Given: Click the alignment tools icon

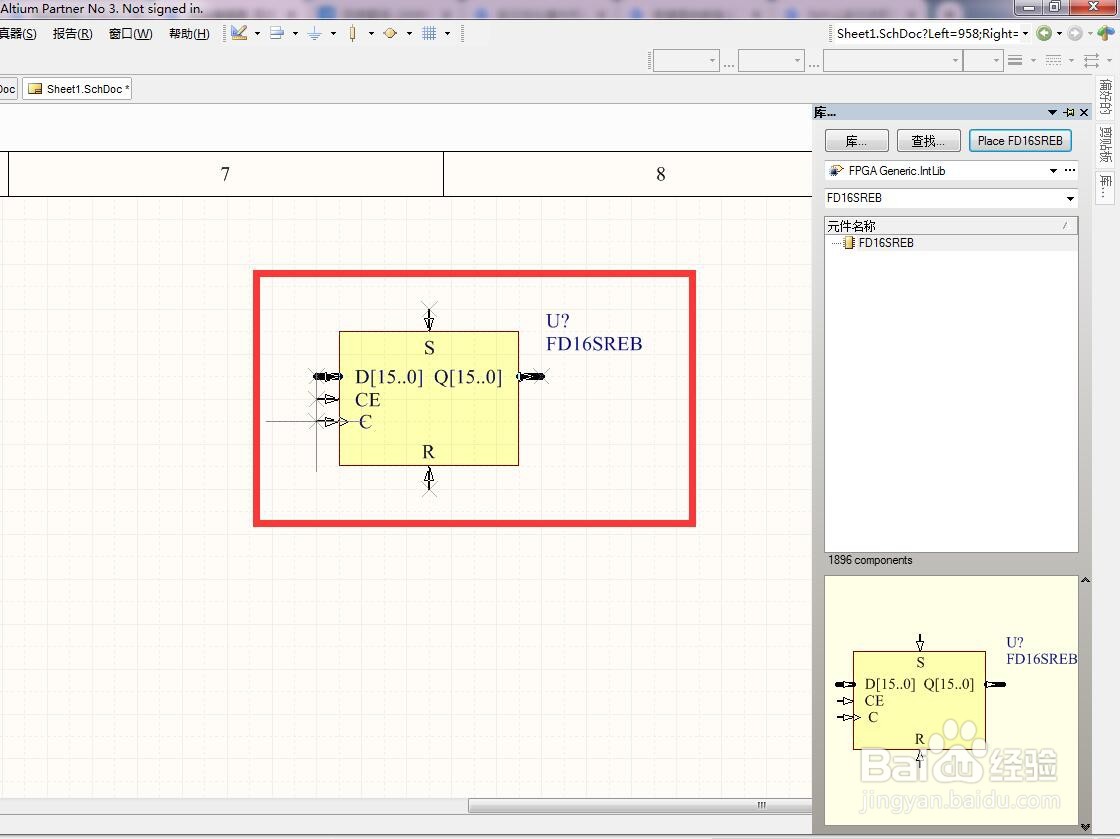Looking at the screenshot, I should coord(276,33).
